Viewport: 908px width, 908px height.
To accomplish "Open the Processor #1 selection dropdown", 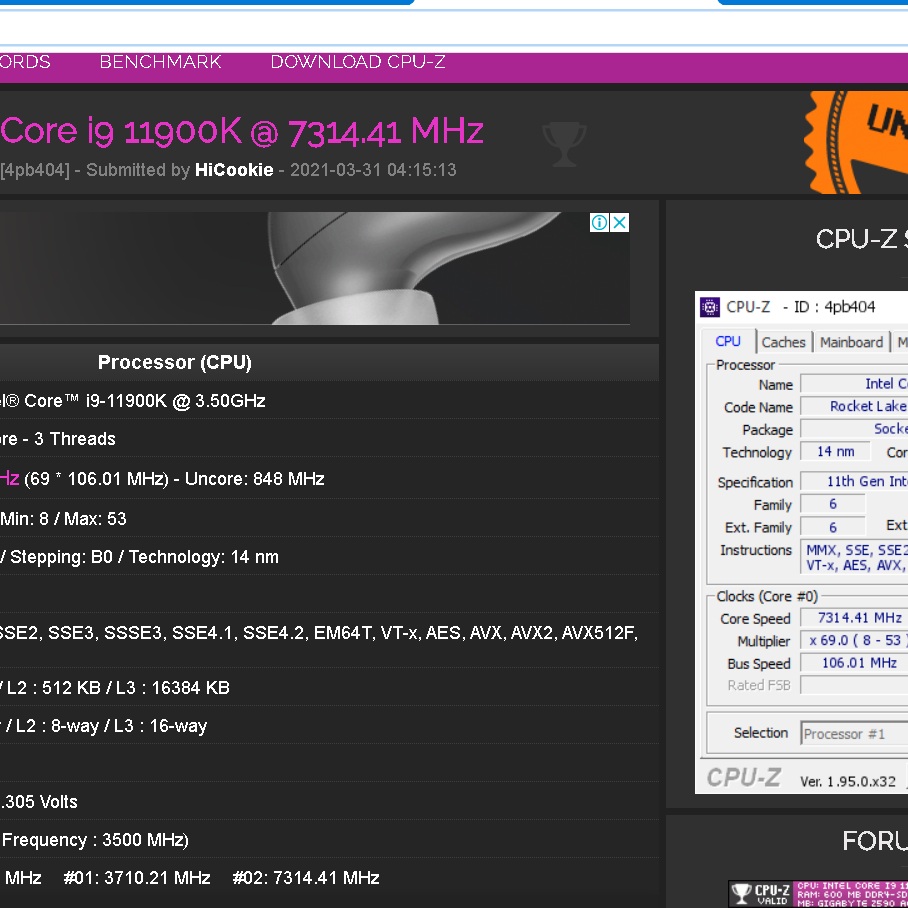I will 854,734.
